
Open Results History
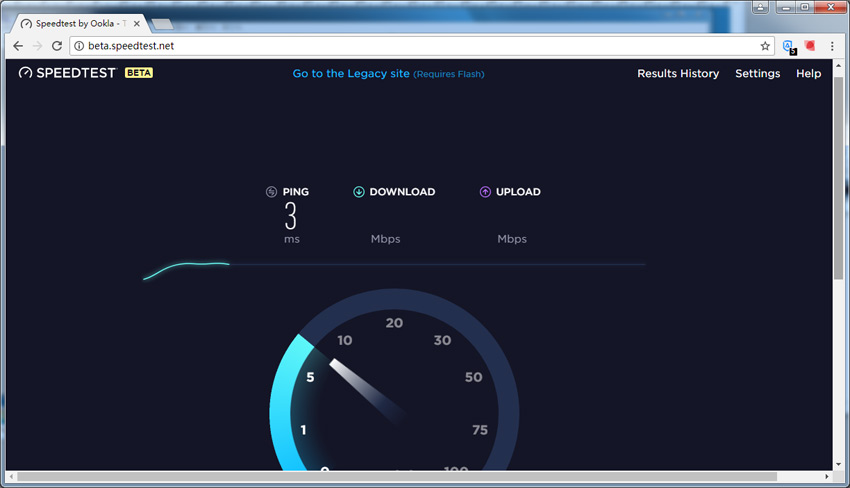coord(678,74)
